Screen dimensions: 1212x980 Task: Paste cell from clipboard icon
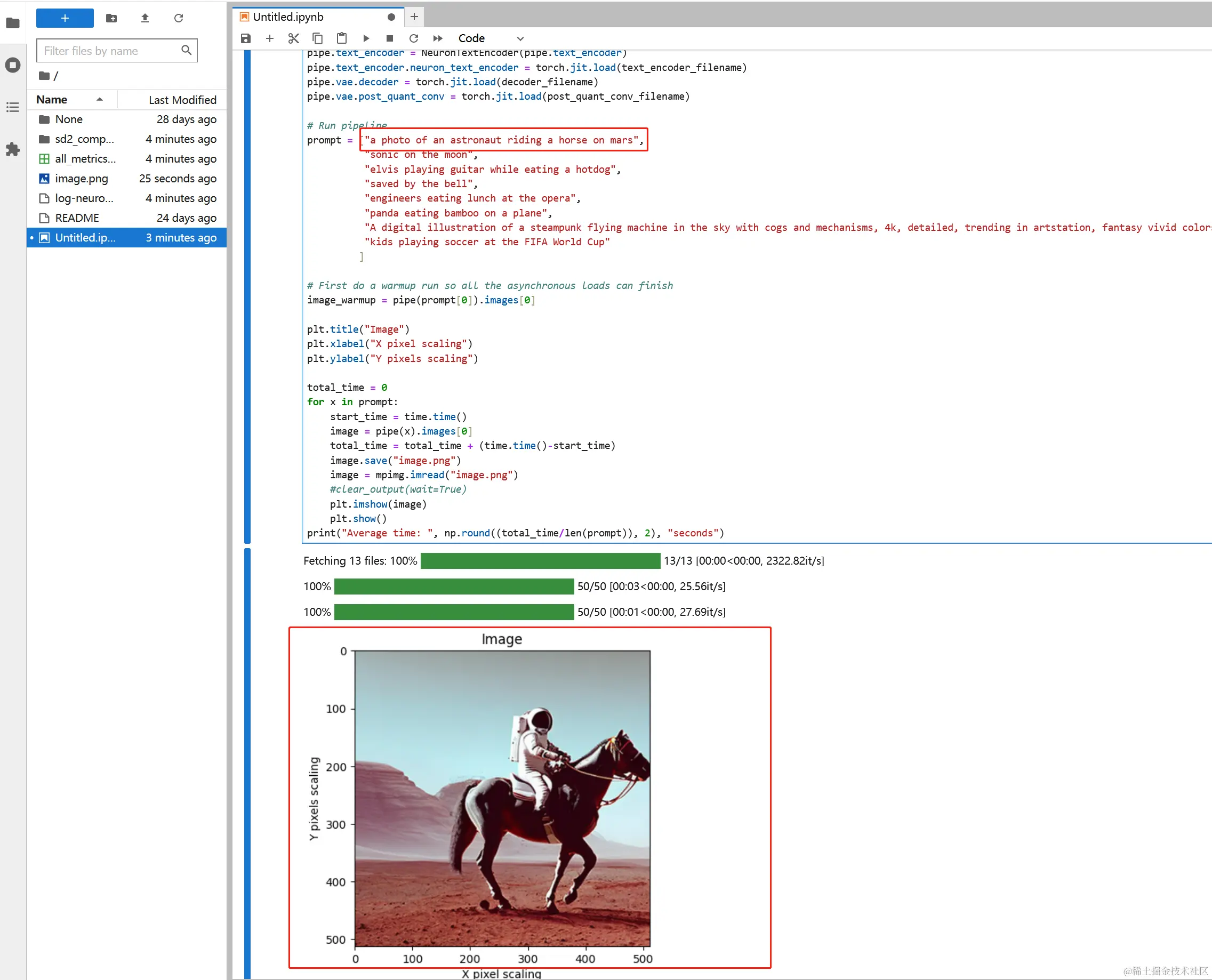pyautogui.click(x=342, y=38)
